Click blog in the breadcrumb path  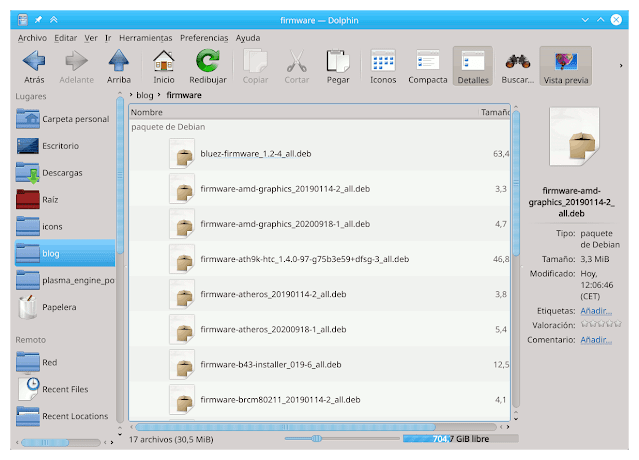click(145, 95)
